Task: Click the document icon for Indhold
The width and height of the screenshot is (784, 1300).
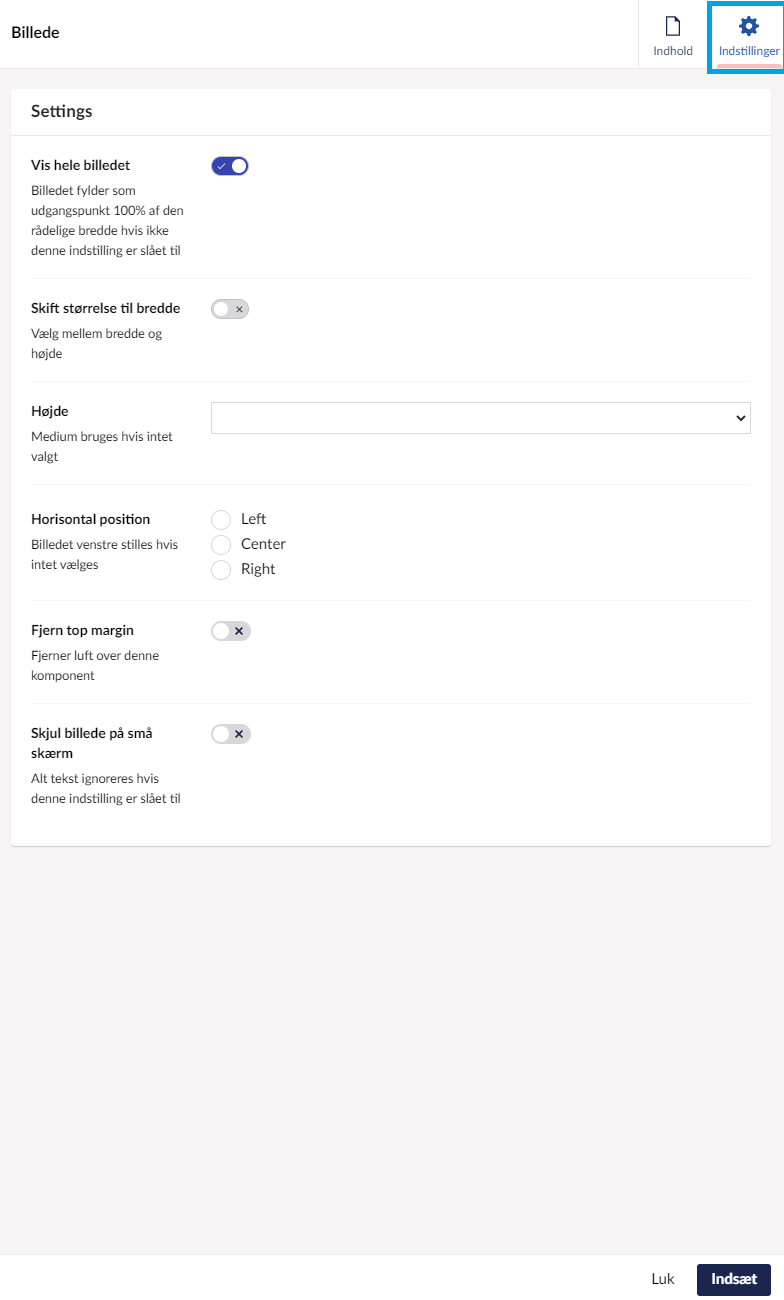Action: coord(673,26)
